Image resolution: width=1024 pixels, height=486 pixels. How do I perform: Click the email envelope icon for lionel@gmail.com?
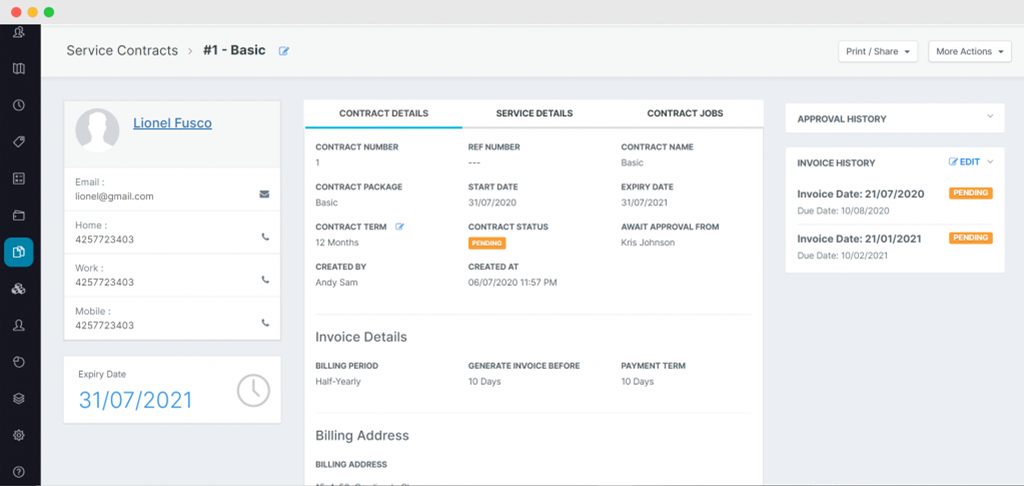[x=264, y=194]
